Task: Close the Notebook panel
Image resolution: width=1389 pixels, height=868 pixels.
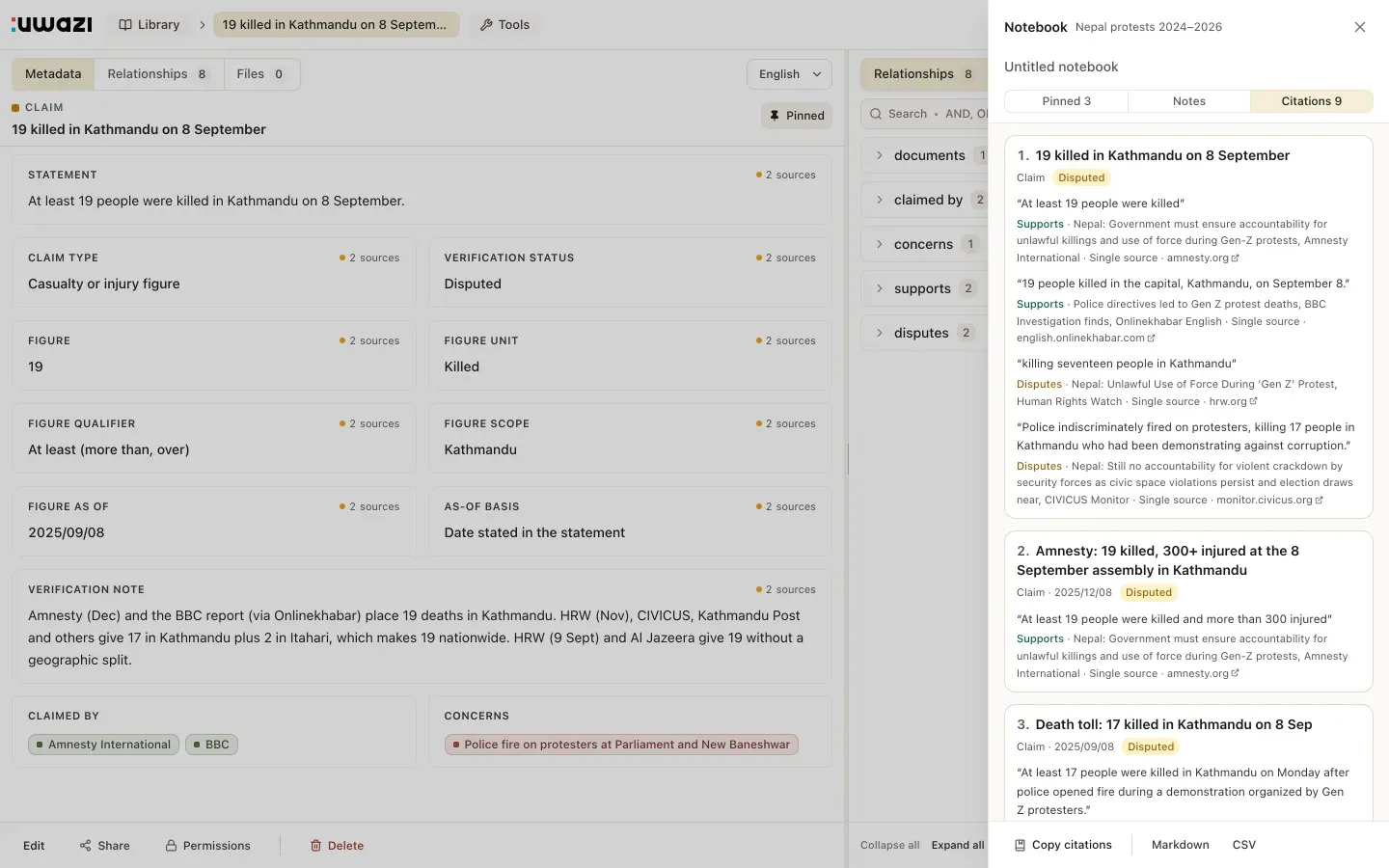Action: [1360, 27]
